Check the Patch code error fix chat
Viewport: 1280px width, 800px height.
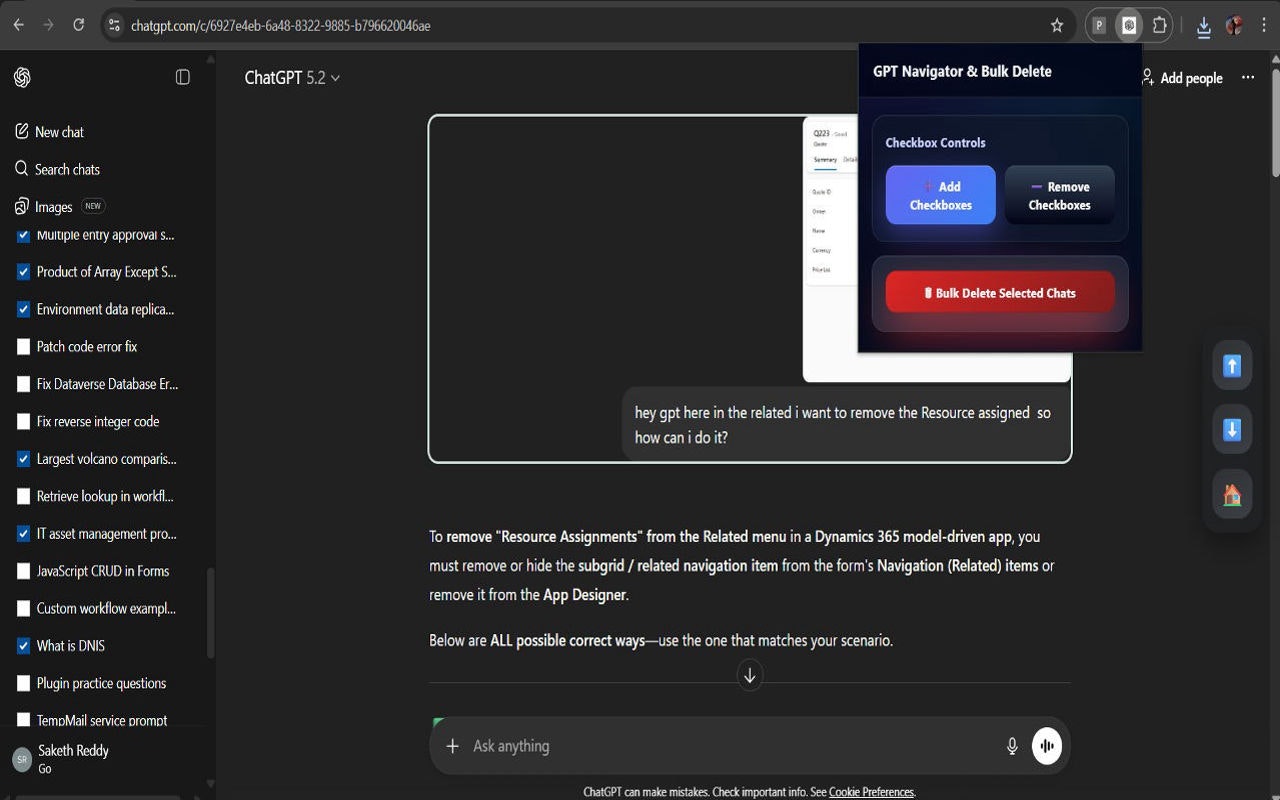(x=23, y=346)
